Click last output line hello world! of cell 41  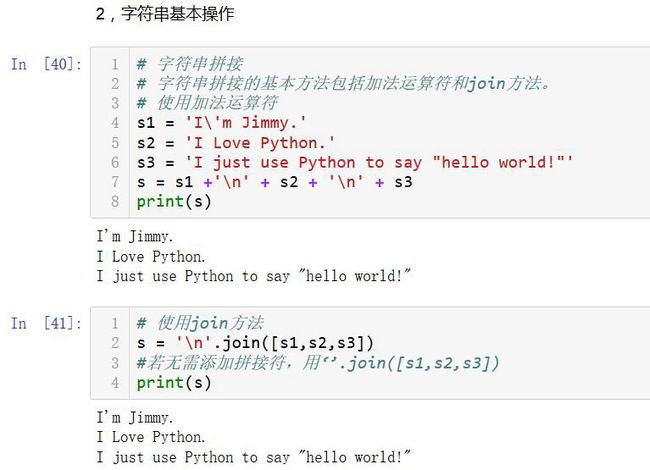click(x=254, y=457)
